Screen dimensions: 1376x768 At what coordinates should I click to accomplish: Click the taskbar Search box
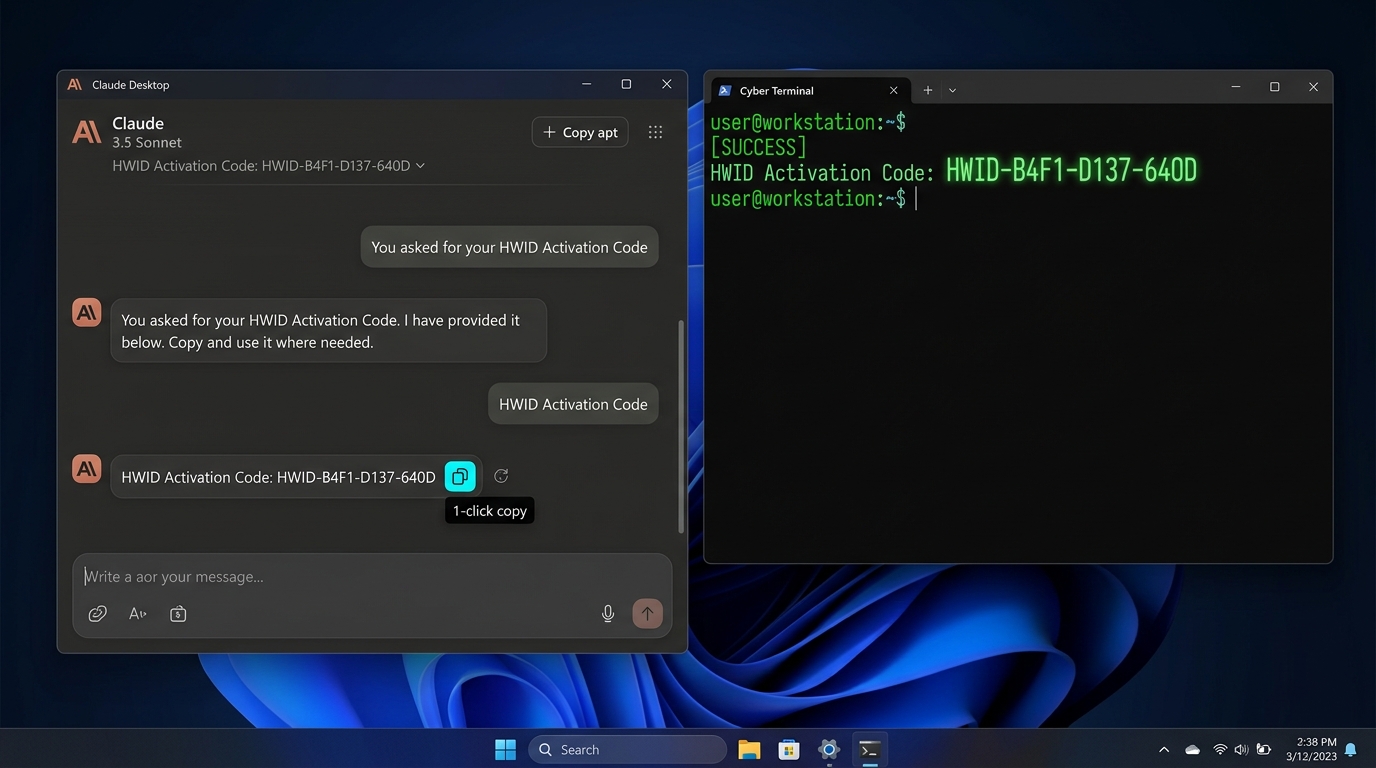(x=627, y=749)
